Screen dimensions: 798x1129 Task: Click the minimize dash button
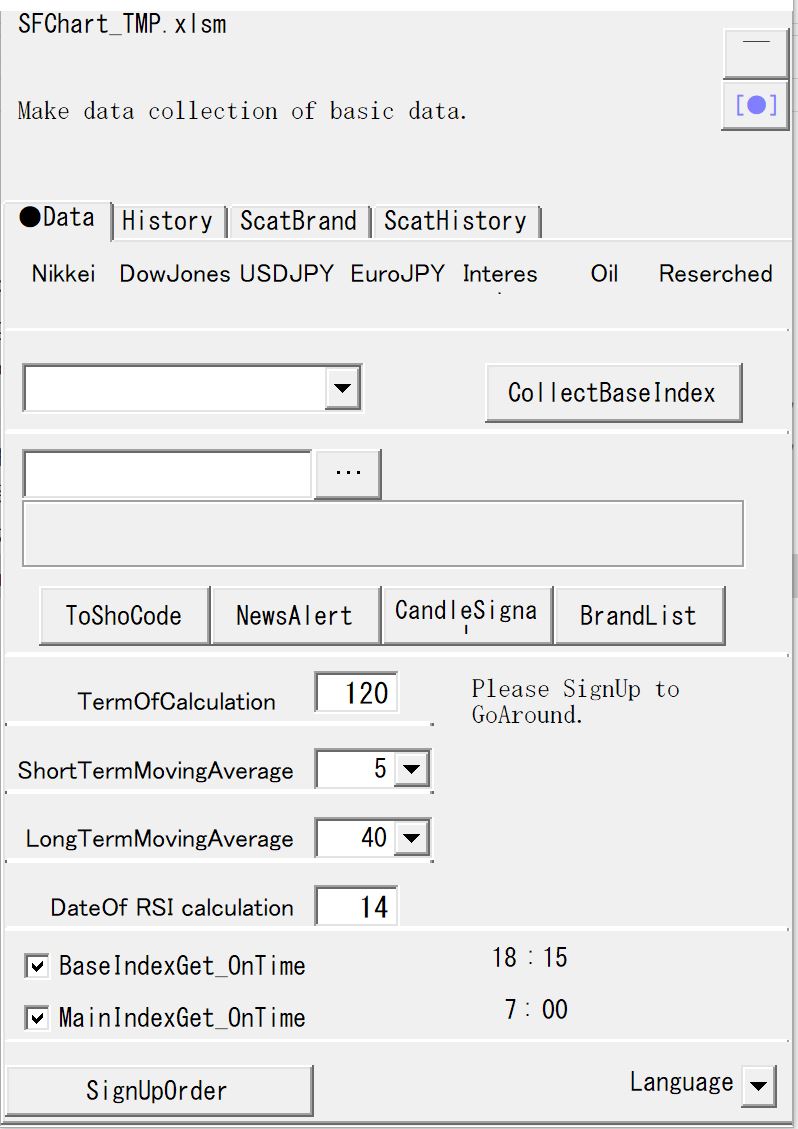point(755,52)
